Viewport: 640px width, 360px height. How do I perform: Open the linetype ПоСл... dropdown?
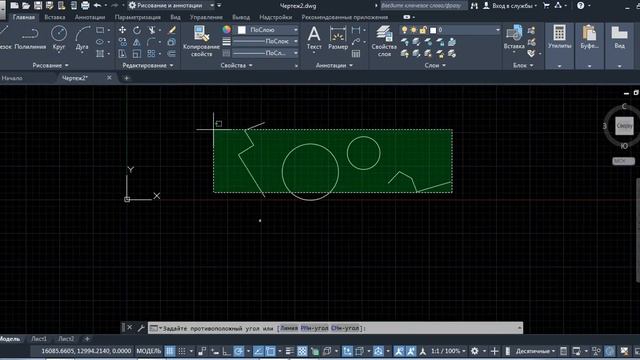(x=265, y=53)
